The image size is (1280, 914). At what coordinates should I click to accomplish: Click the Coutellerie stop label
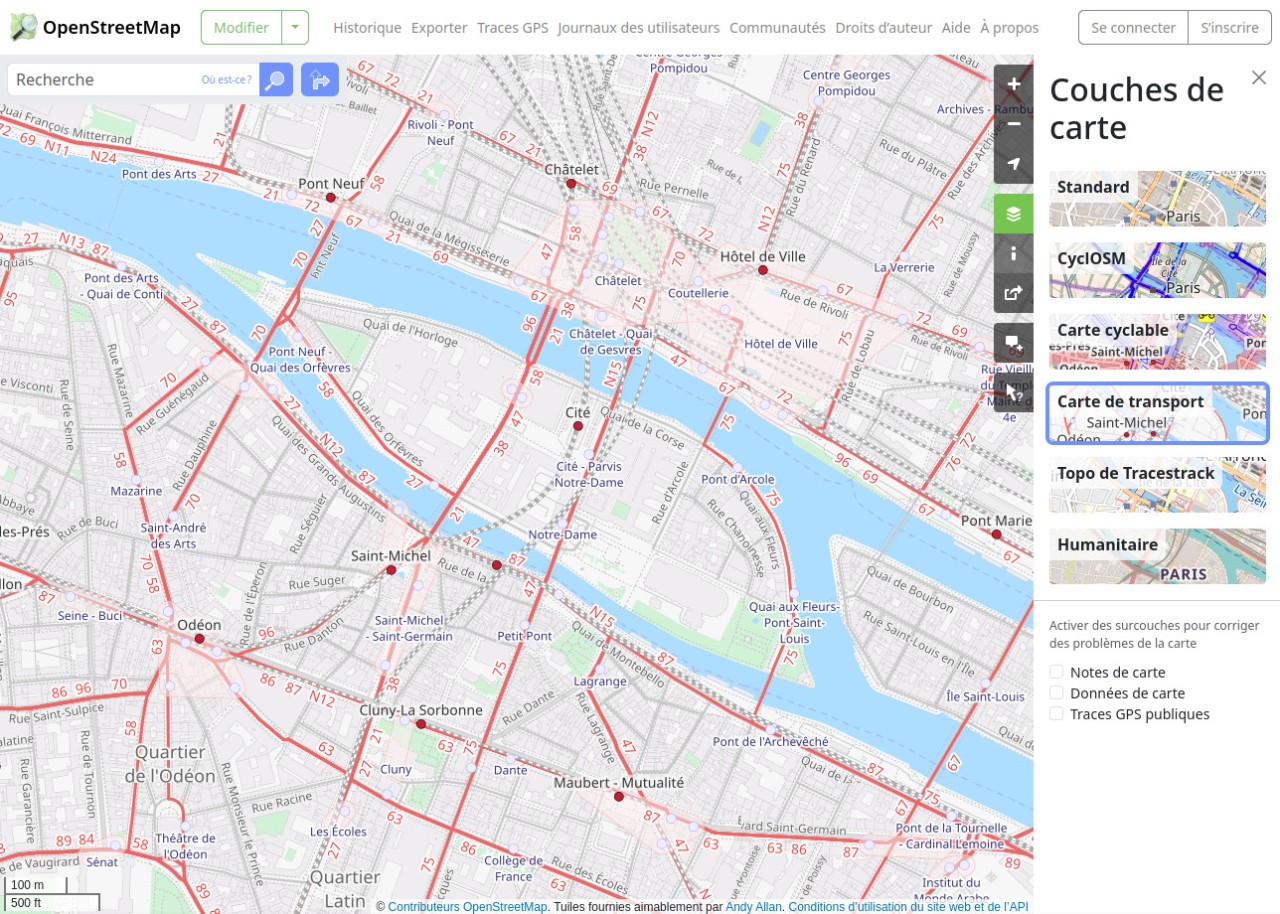698,293
